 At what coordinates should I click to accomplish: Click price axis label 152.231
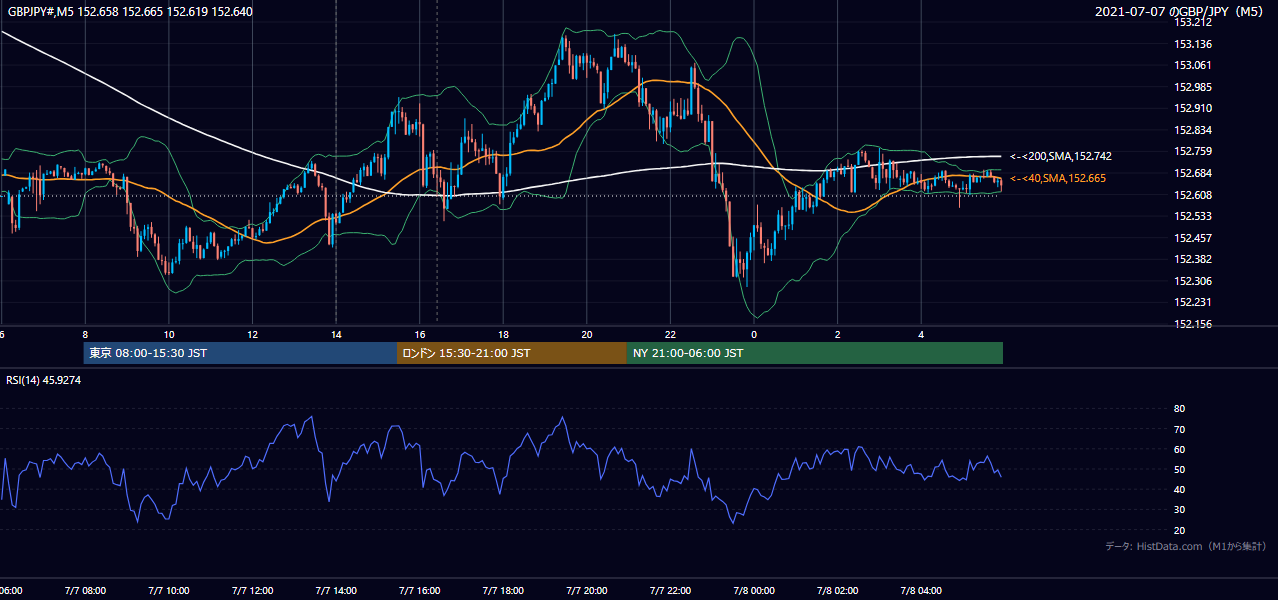click(x=1193, y=302)
